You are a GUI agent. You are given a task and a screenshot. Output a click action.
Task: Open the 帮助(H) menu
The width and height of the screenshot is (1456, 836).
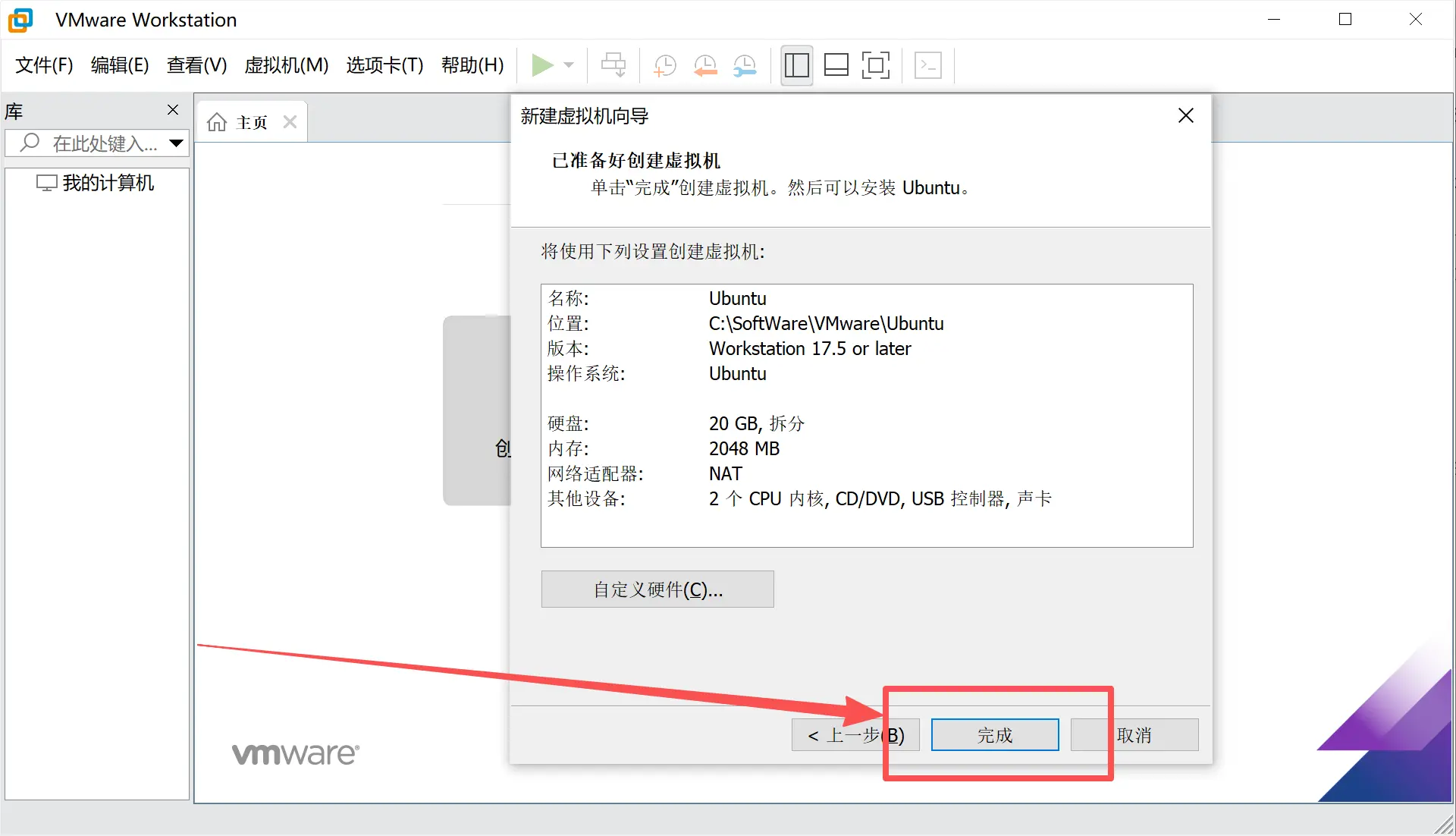(472, 65)
